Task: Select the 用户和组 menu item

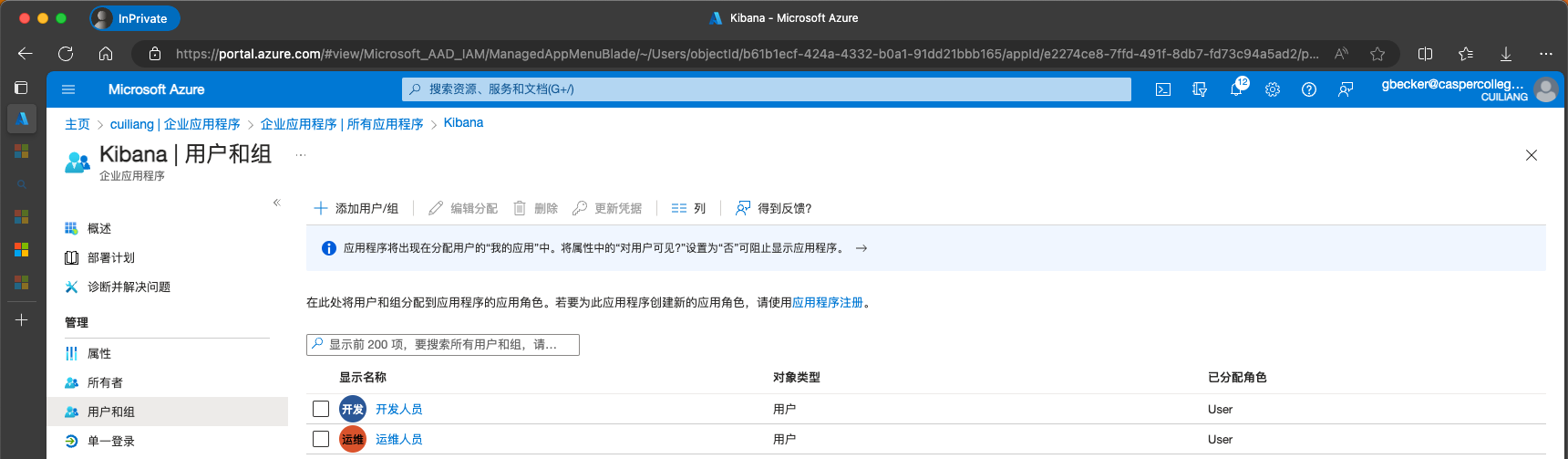Action: [167, 412]
